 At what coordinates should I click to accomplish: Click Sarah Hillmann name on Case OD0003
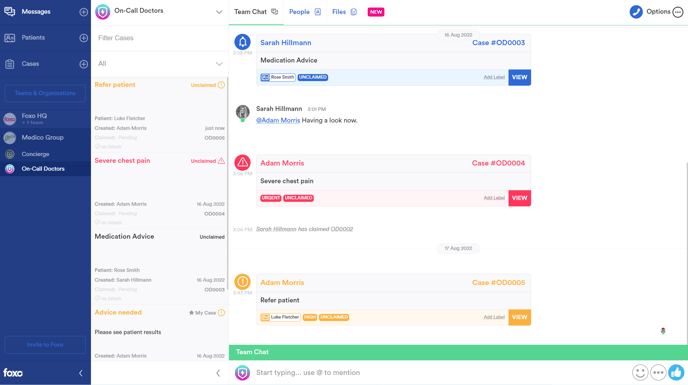(x=286, y=43)
